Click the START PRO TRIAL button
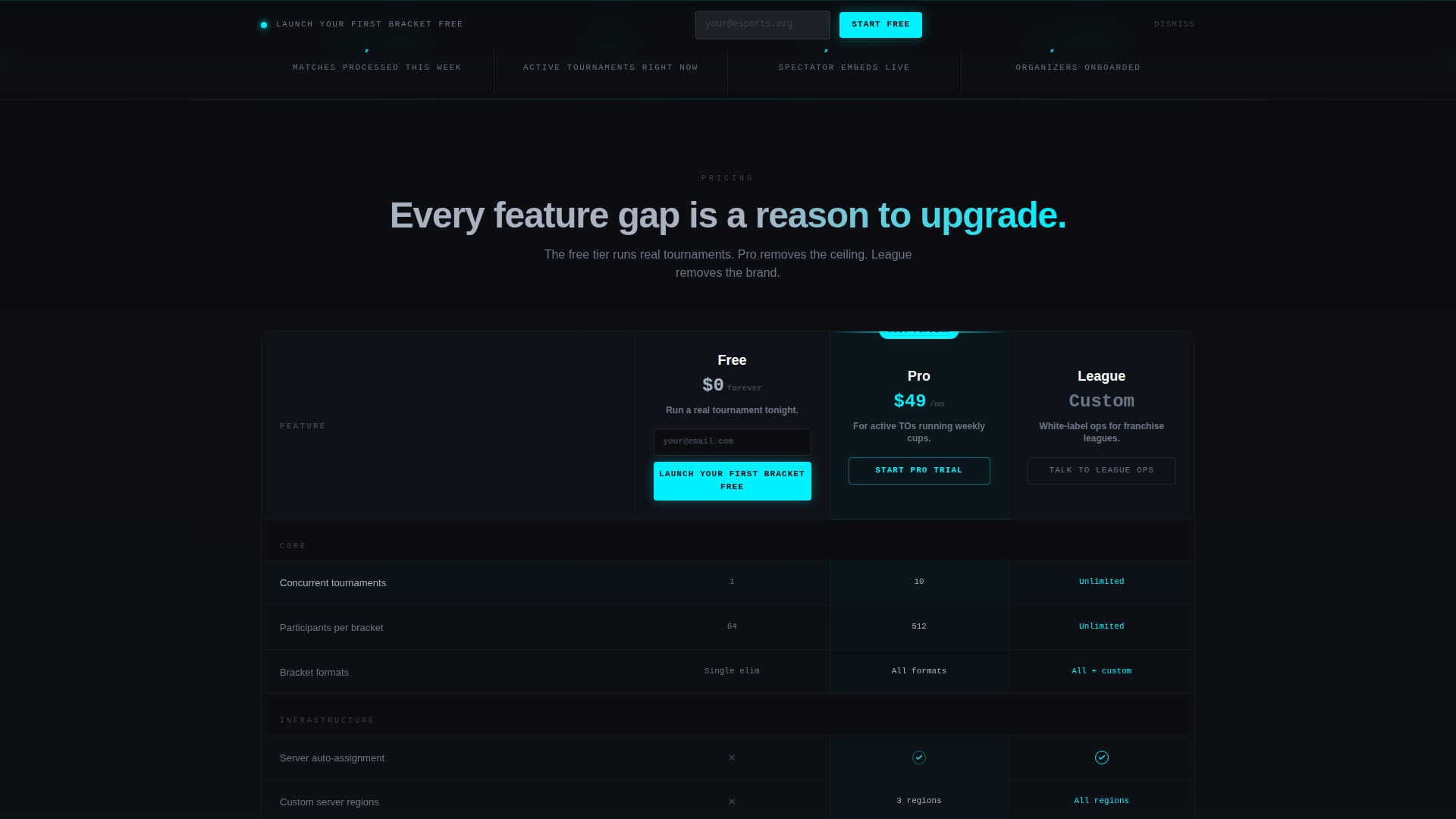Screen dimensions: 1456x819 918,471
